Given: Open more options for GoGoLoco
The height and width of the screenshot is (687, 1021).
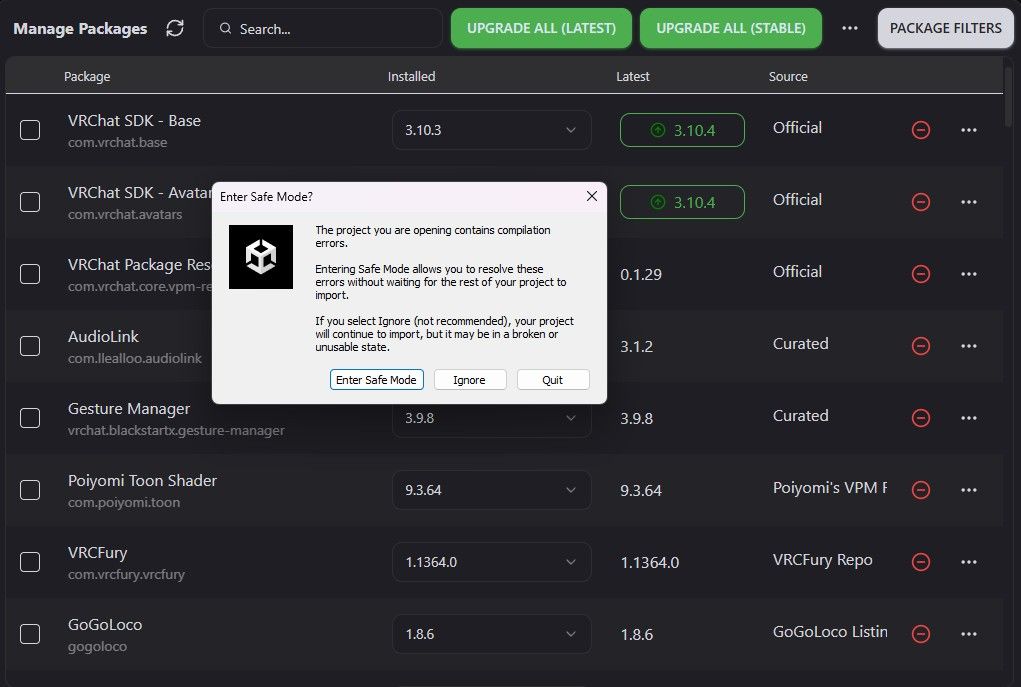Looking at the screenshot, I should tap(969, 634).
